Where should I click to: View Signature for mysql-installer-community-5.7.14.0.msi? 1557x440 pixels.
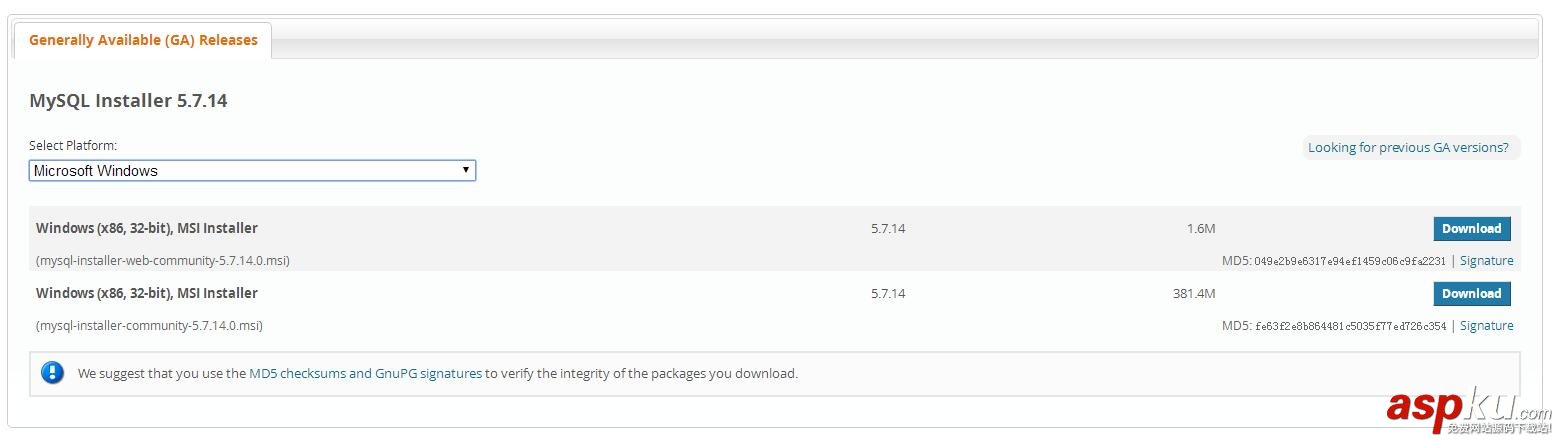tap(1486, 326)
